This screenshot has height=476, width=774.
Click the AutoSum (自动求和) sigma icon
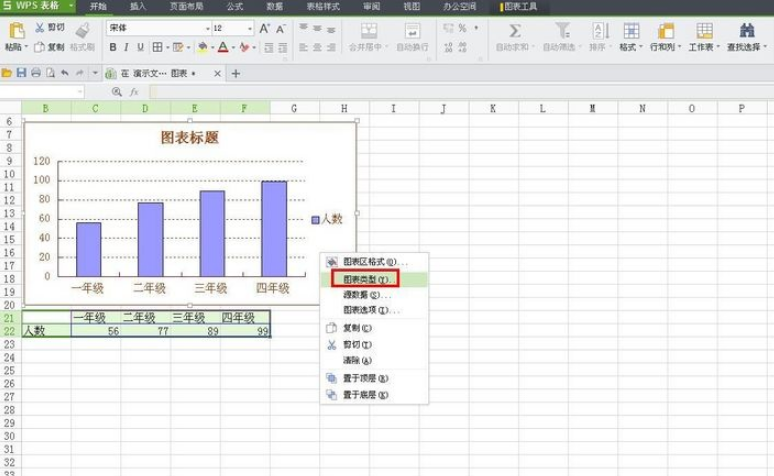tap(515, 31)
